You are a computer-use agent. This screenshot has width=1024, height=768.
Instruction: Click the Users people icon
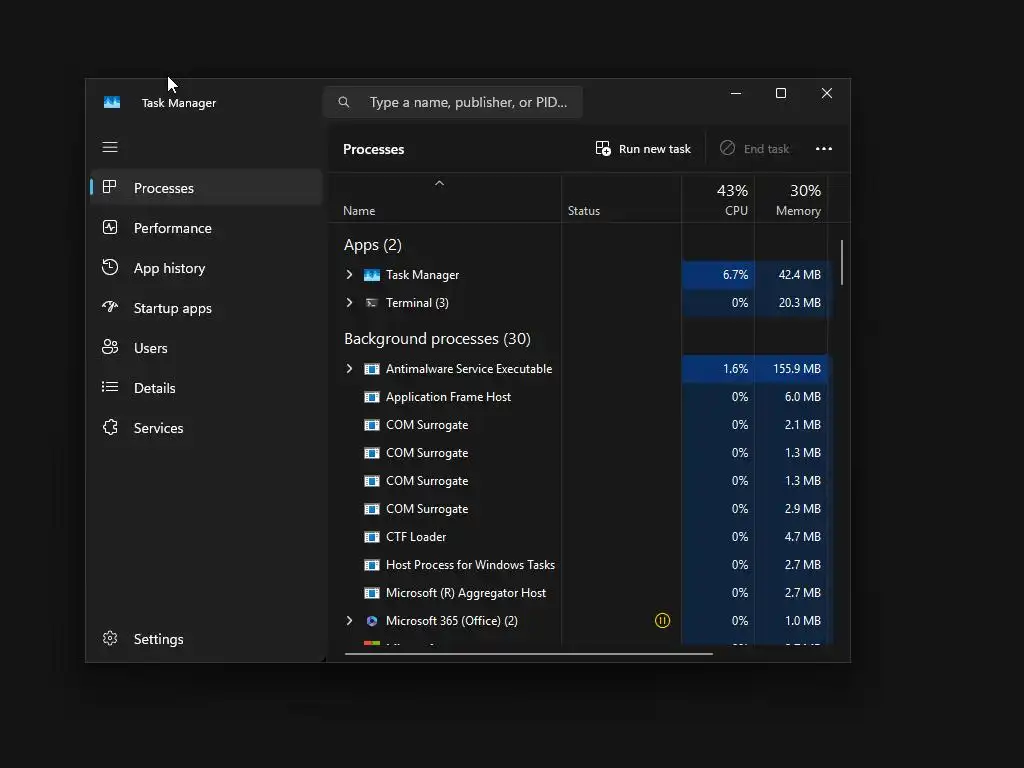tap(110, 347)
